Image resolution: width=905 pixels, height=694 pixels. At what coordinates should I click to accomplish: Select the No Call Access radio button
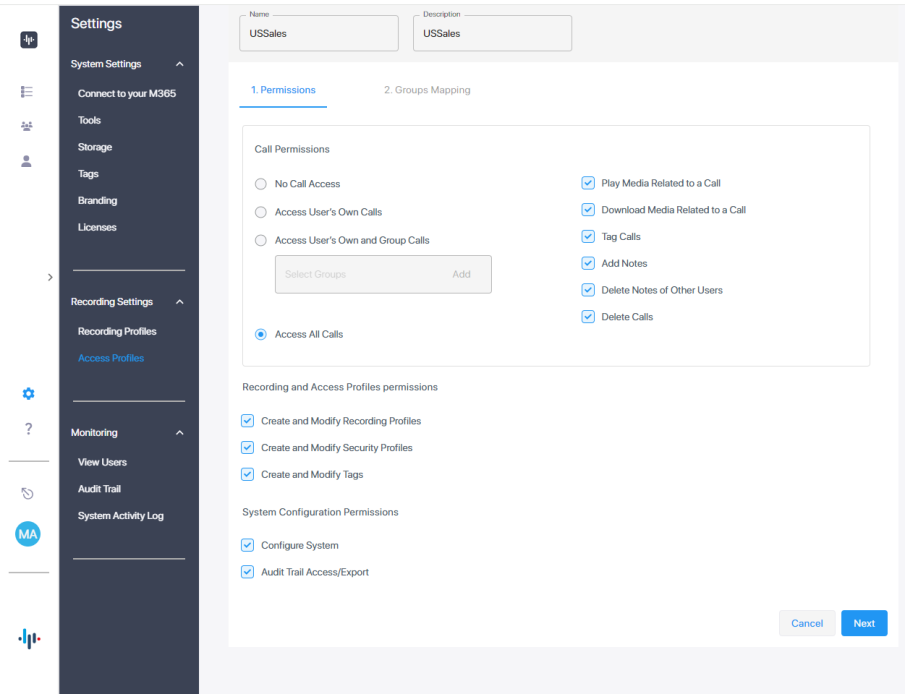point(261,184)
